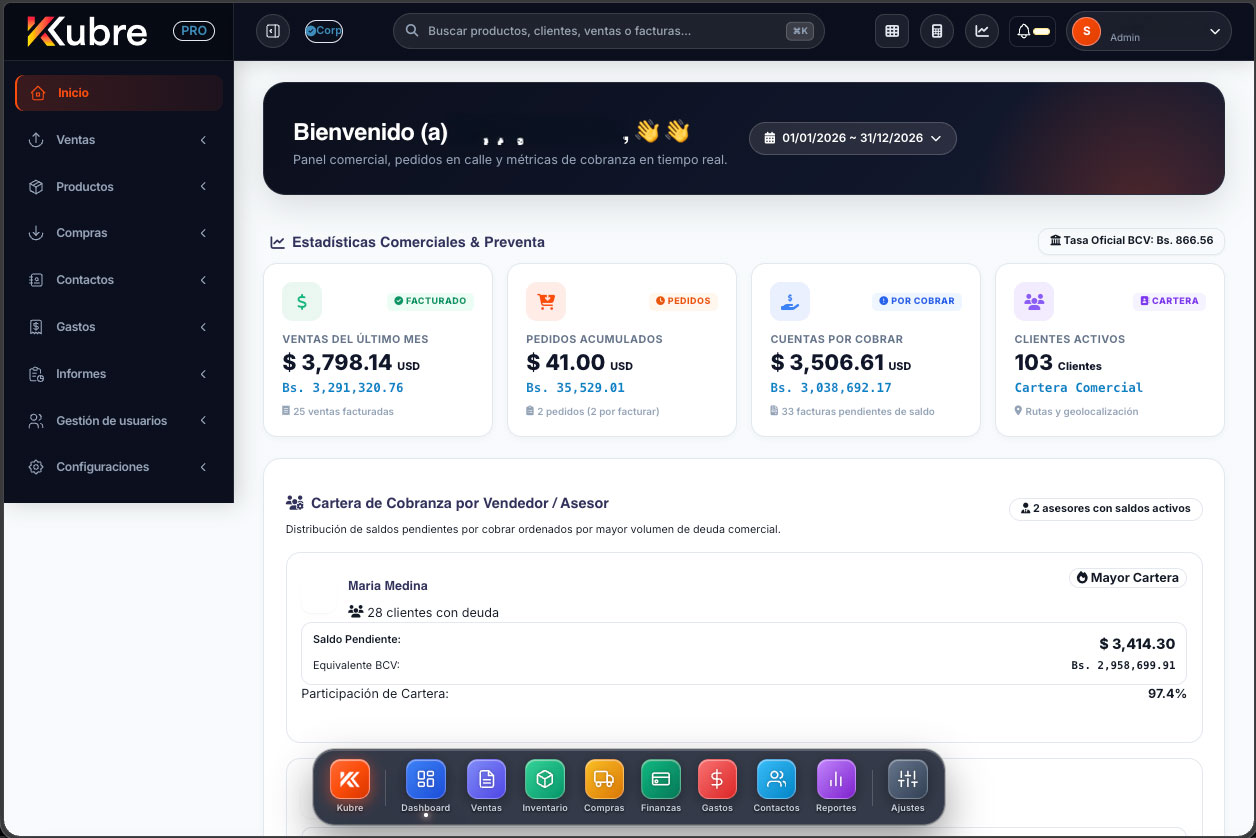Expand the Contactos sidebar menu
The image size is (1256, 838).
click(x=119, y=280)
